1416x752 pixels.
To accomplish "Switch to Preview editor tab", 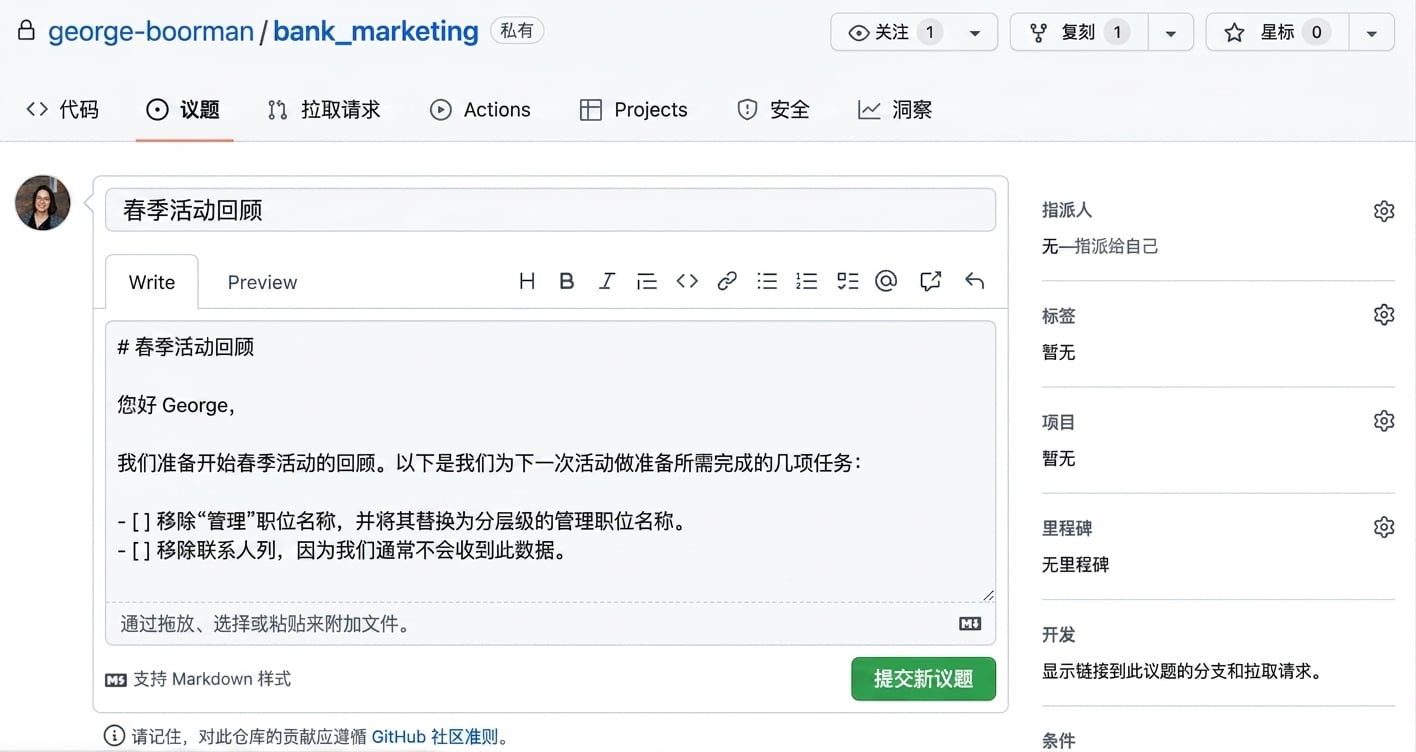I will coord(262,282).
